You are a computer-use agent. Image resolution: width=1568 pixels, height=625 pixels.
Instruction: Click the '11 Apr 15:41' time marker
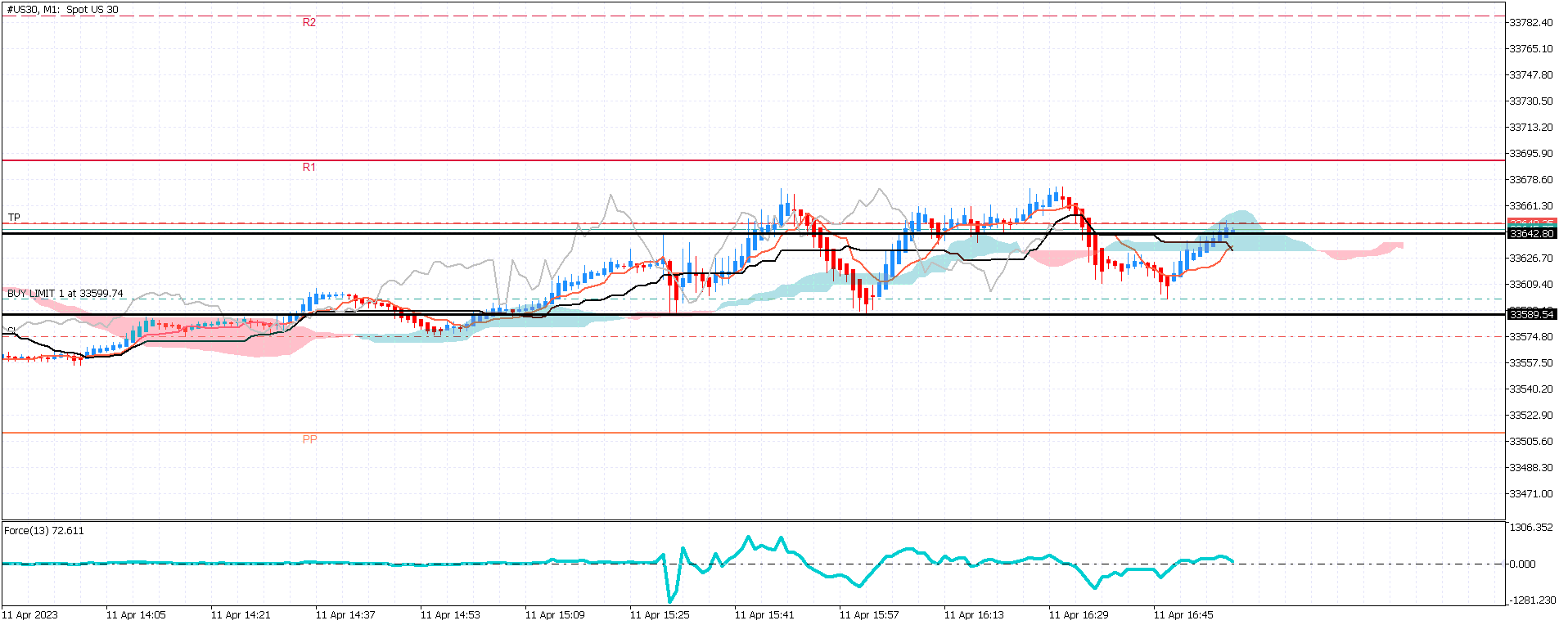point(764,615)
